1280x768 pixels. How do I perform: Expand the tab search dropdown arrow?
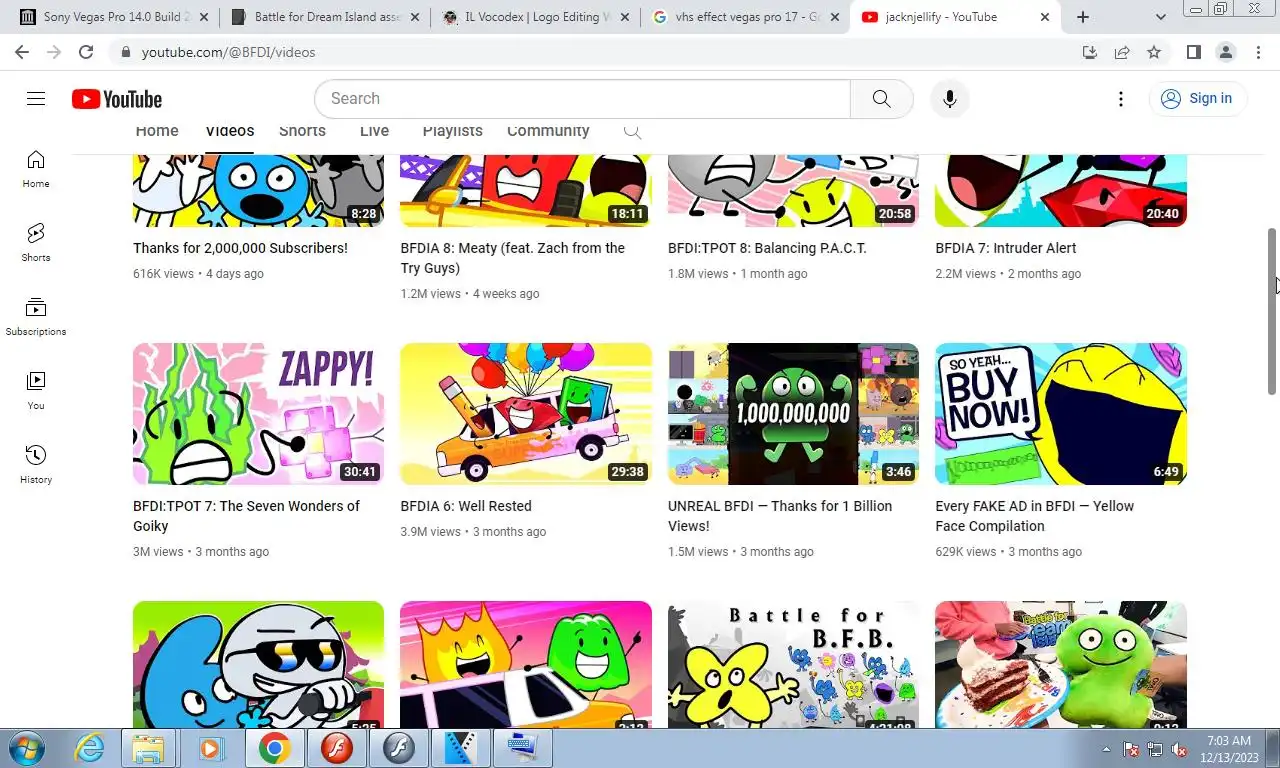(x=1161, y=17)
